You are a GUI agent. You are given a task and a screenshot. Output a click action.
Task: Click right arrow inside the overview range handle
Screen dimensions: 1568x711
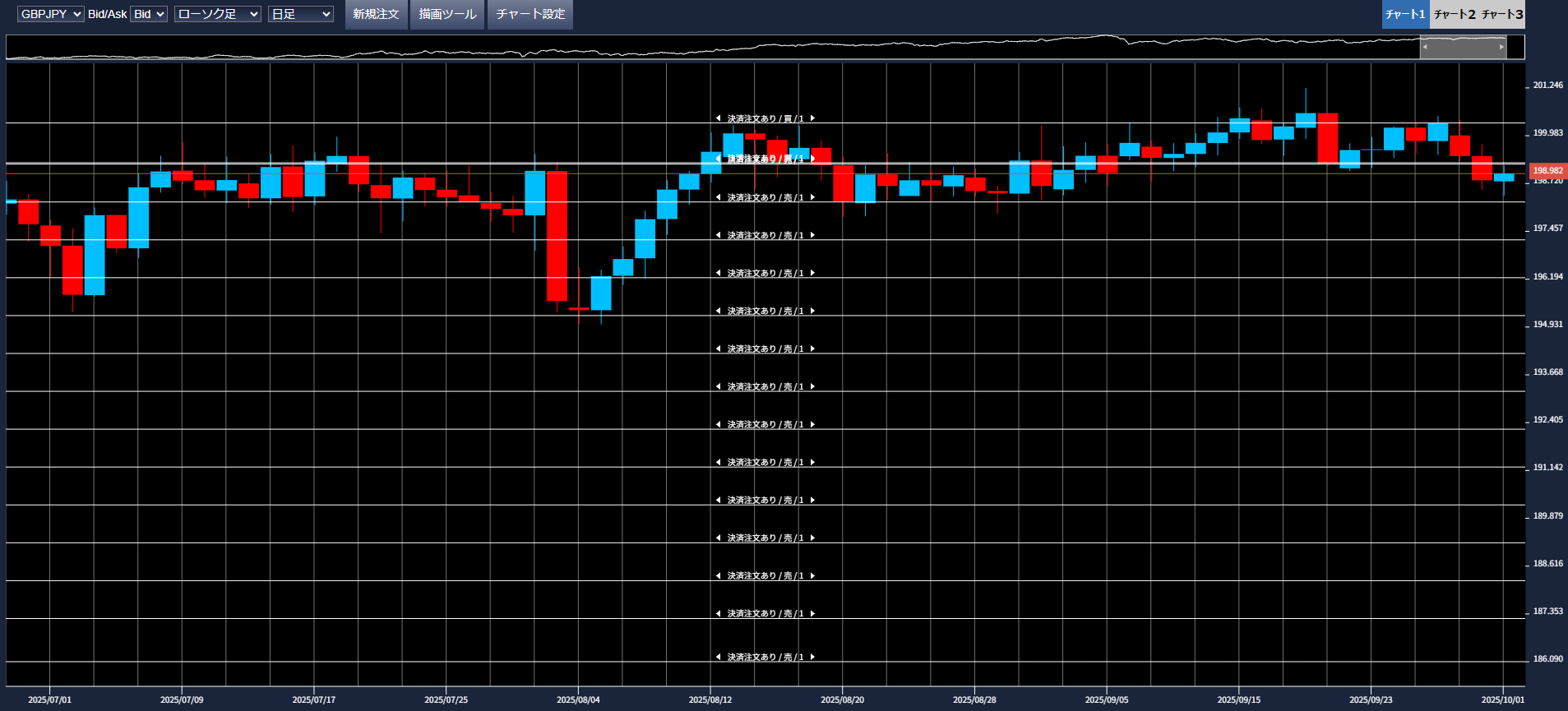(1501, 47)
